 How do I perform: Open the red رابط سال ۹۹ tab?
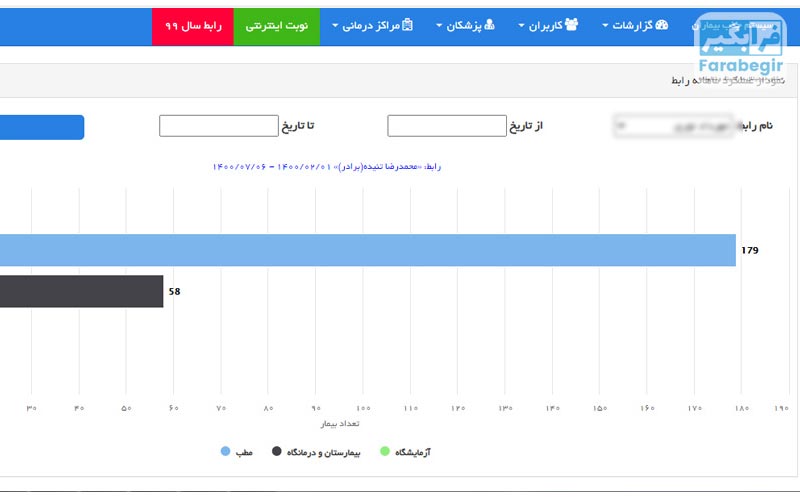tap(193, 26)
